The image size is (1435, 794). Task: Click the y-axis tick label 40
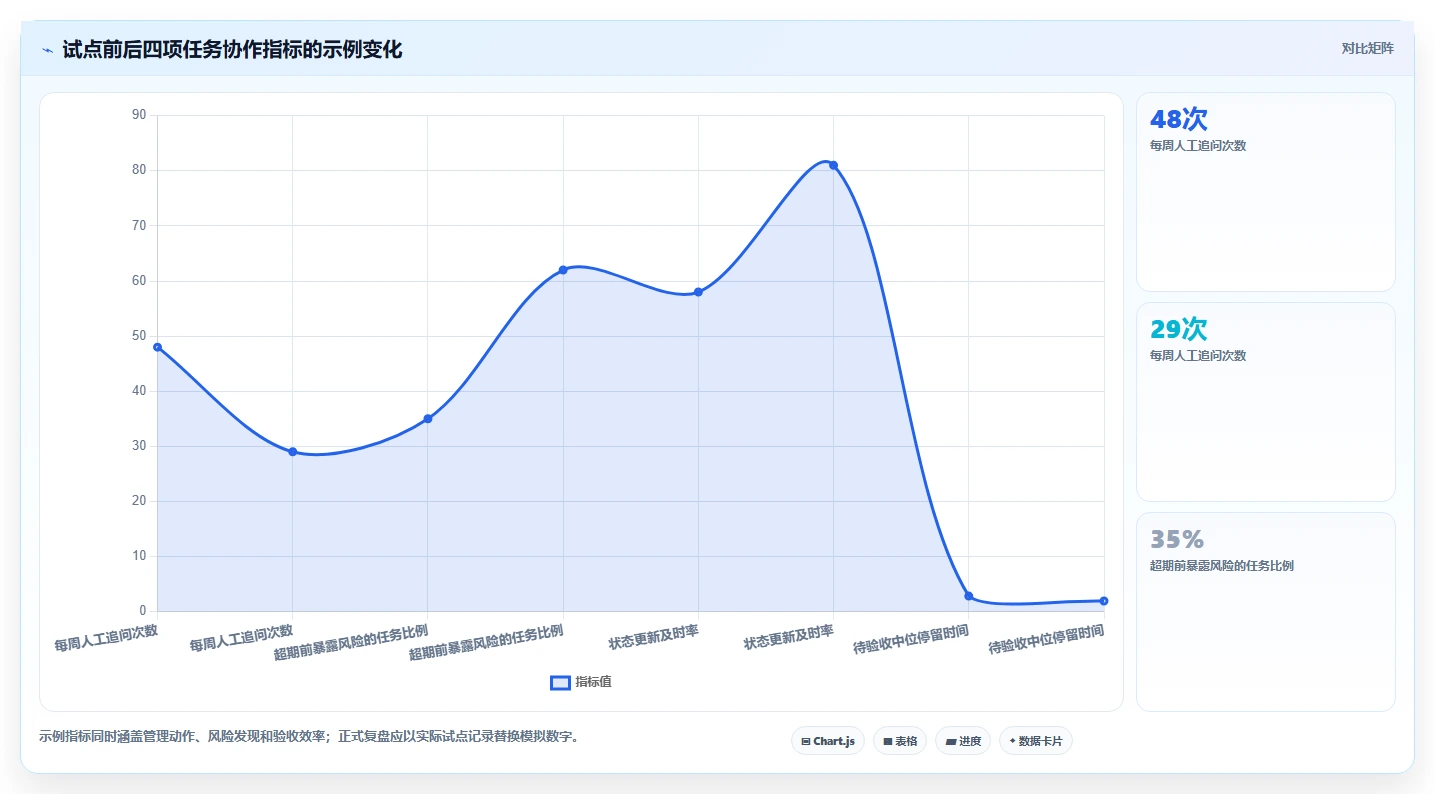pyautogui.click(x=139, y=391)
